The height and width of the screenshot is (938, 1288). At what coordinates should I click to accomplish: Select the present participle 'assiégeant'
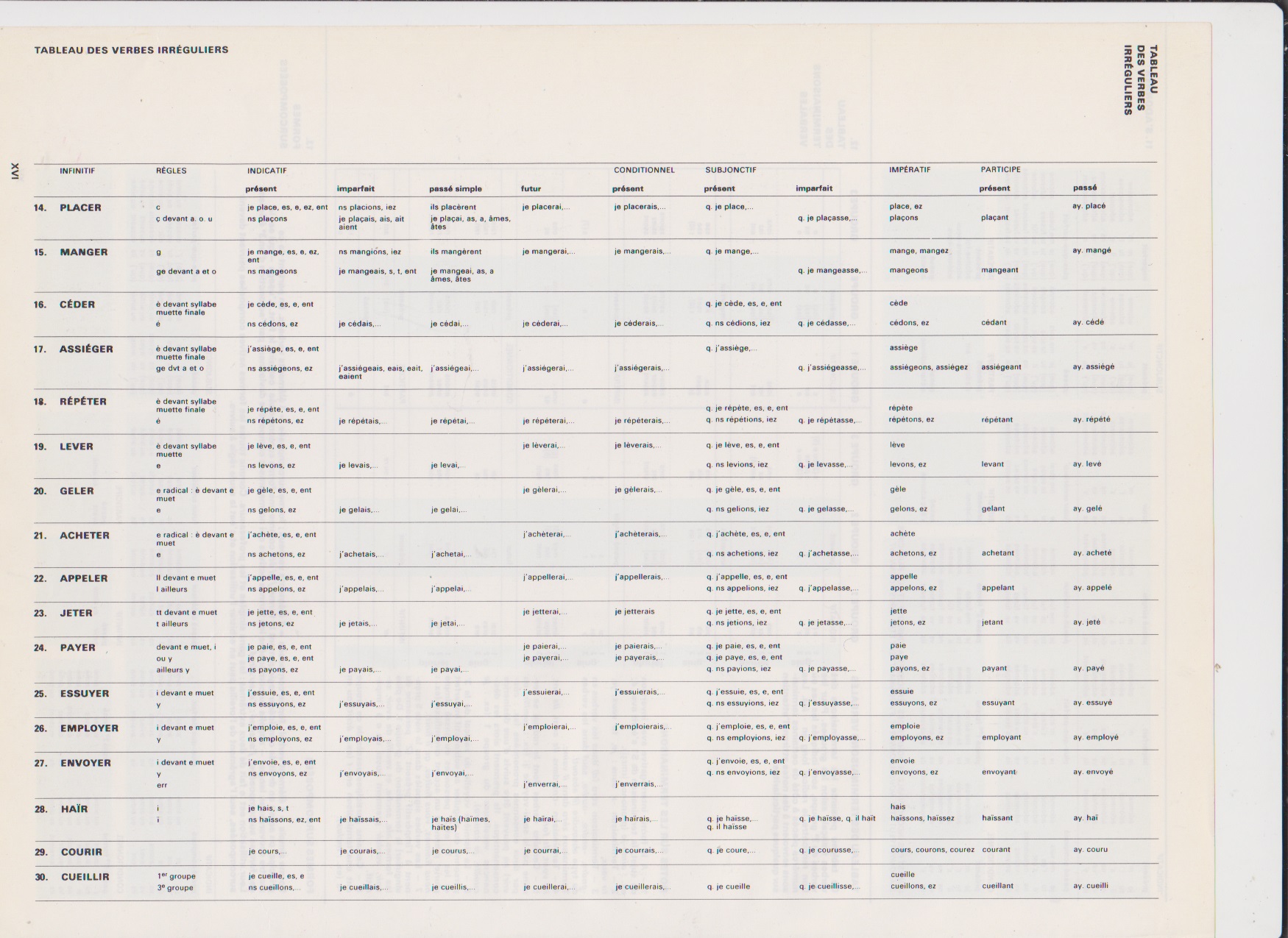[x=1001, y=366]
